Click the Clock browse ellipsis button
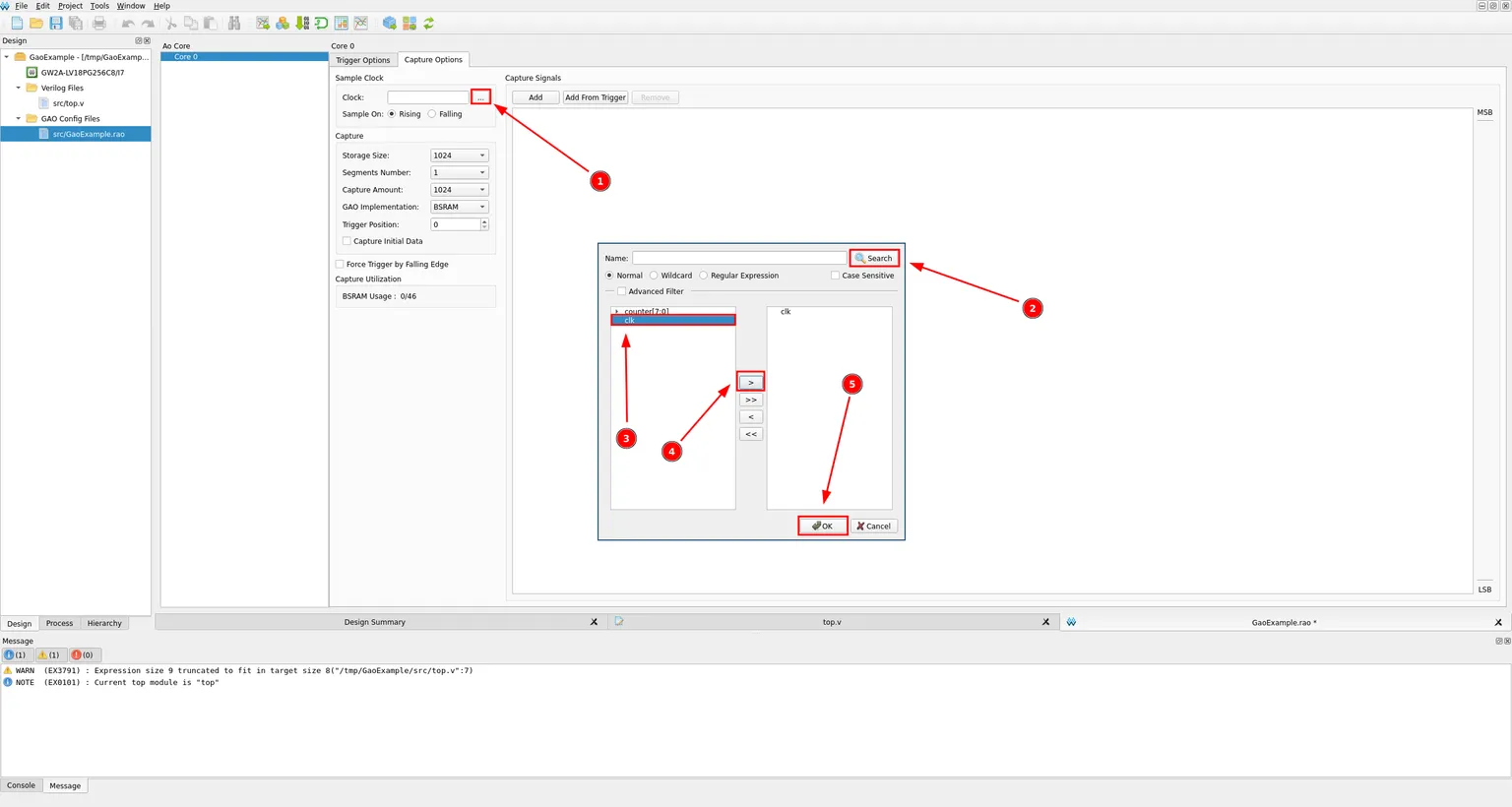 480,97
